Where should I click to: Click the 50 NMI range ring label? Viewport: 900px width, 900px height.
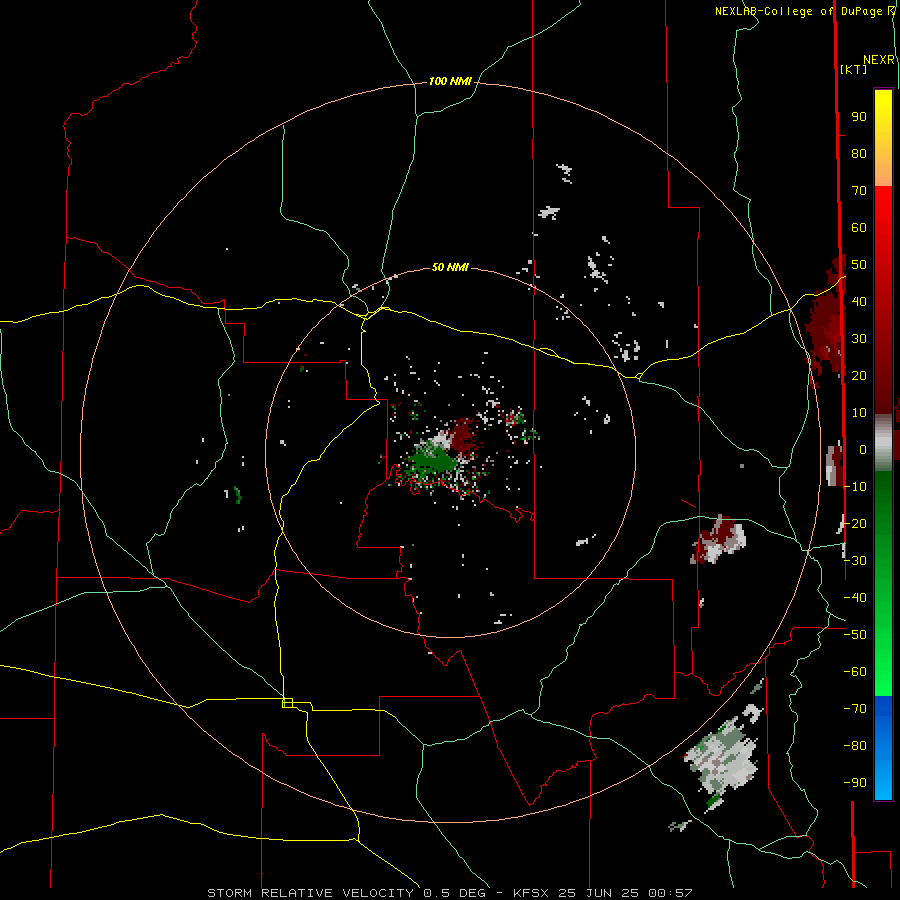(450, 267)
